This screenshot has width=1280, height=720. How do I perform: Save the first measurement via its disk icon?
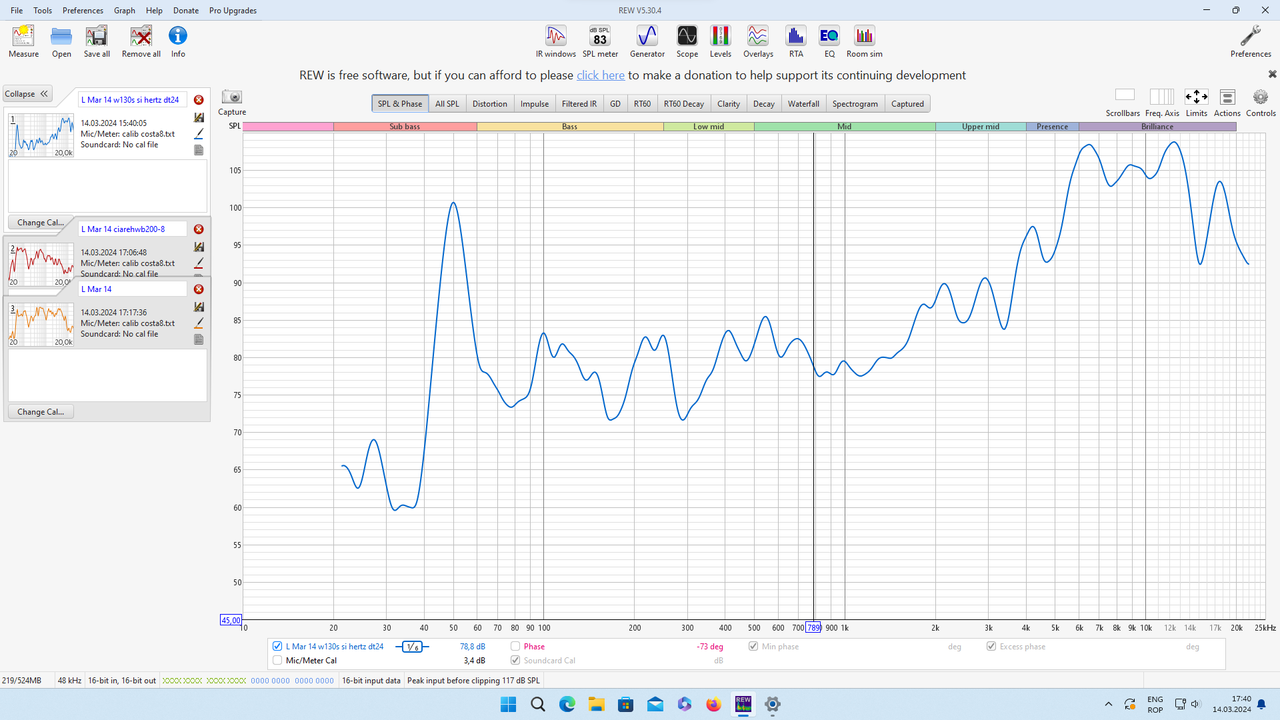[x=199, y=117]
